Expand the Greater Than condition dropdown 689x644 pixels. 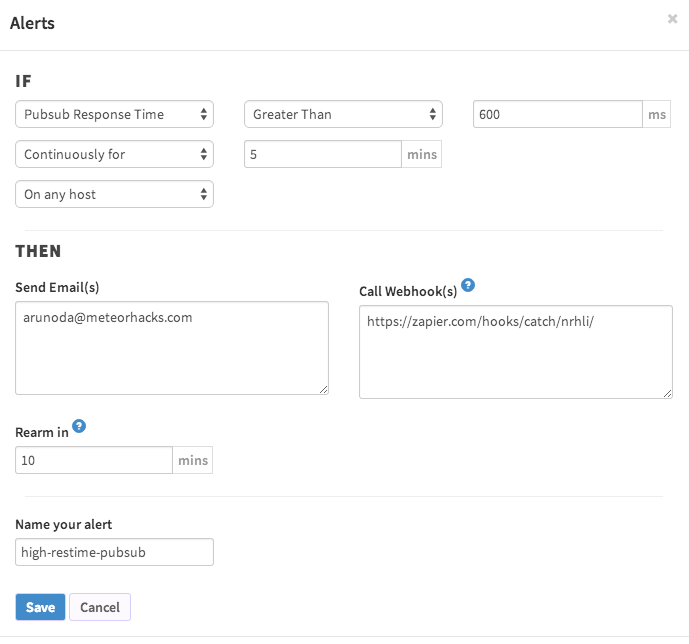[x=343, y=114]
